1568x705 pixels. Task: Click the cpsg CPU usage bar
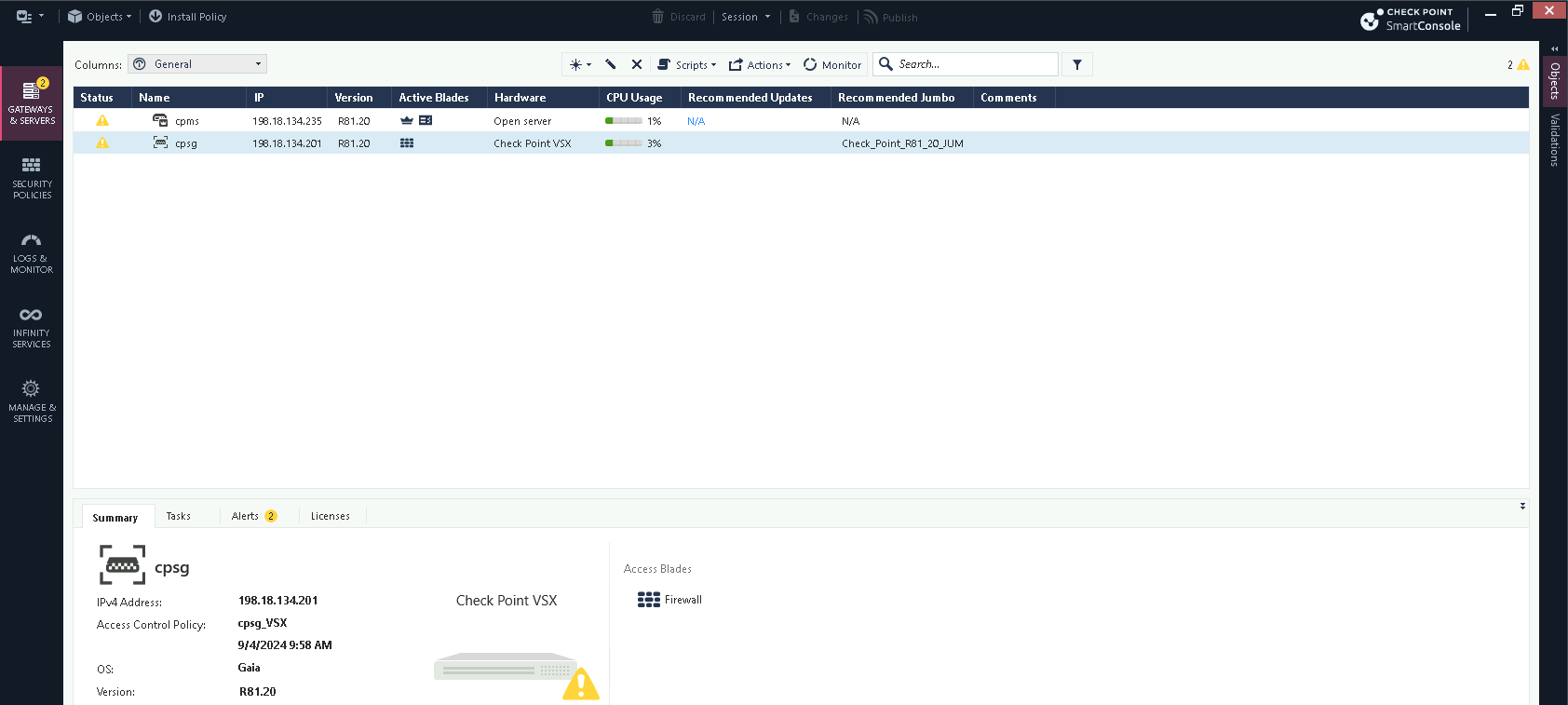(623, 143)
